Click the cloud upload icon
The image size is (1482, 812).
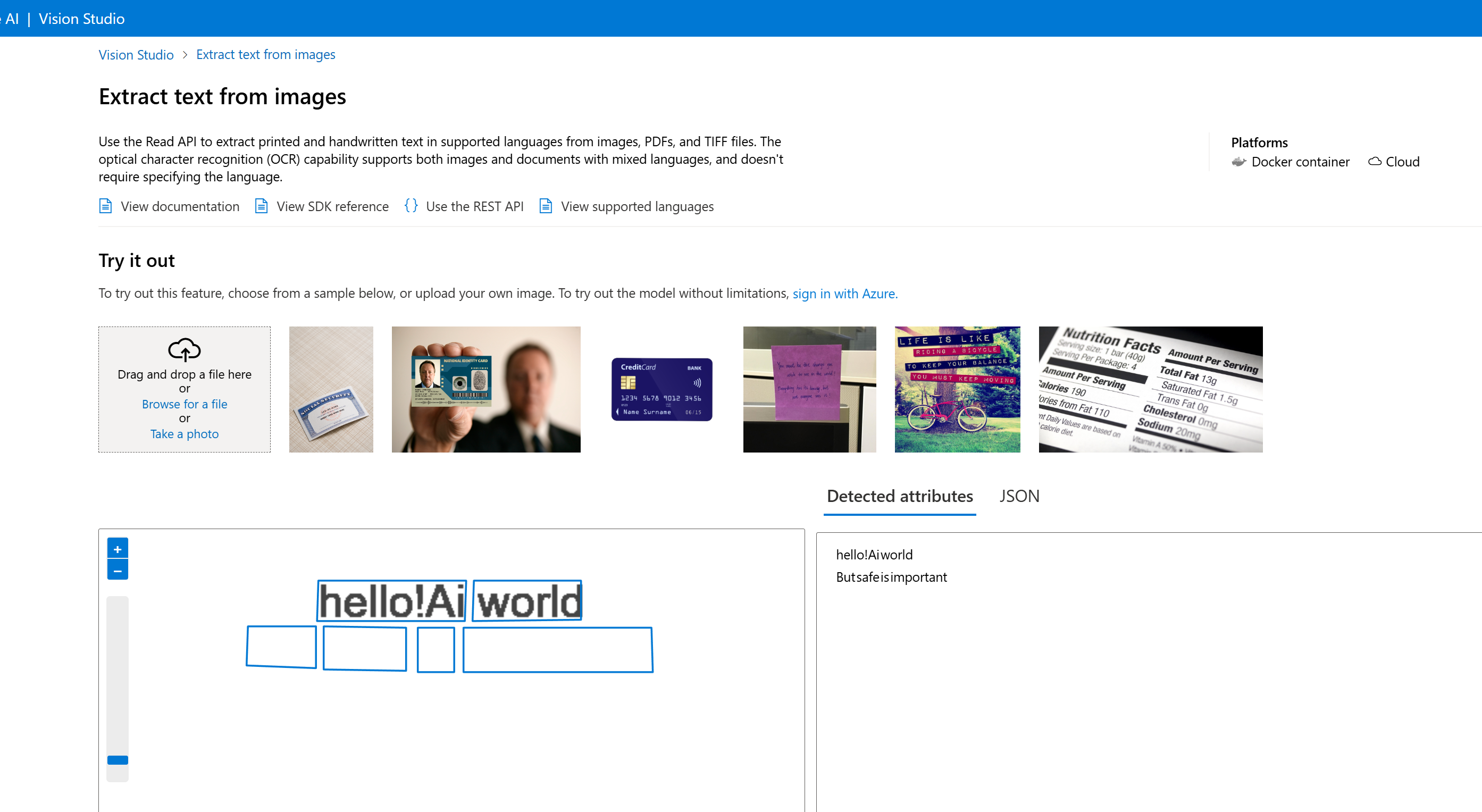184,349
